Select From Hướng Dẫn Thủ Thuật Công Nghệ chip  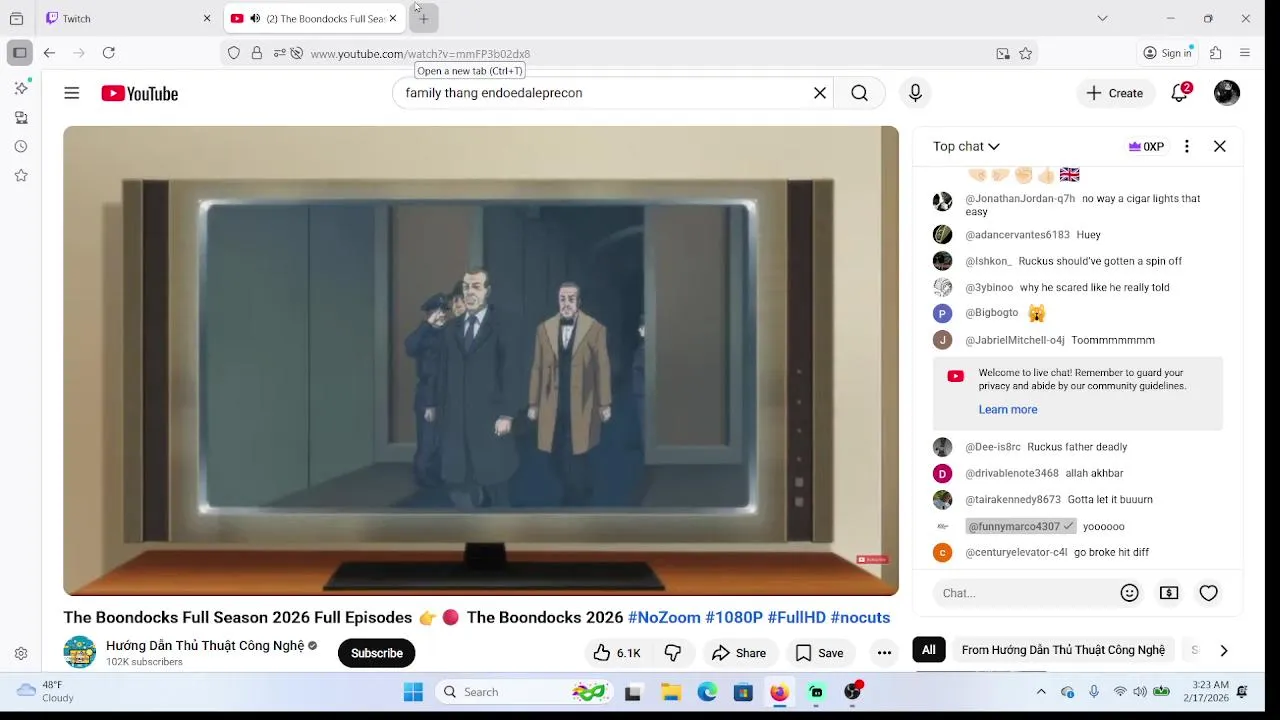click(x=1063, y=650)
